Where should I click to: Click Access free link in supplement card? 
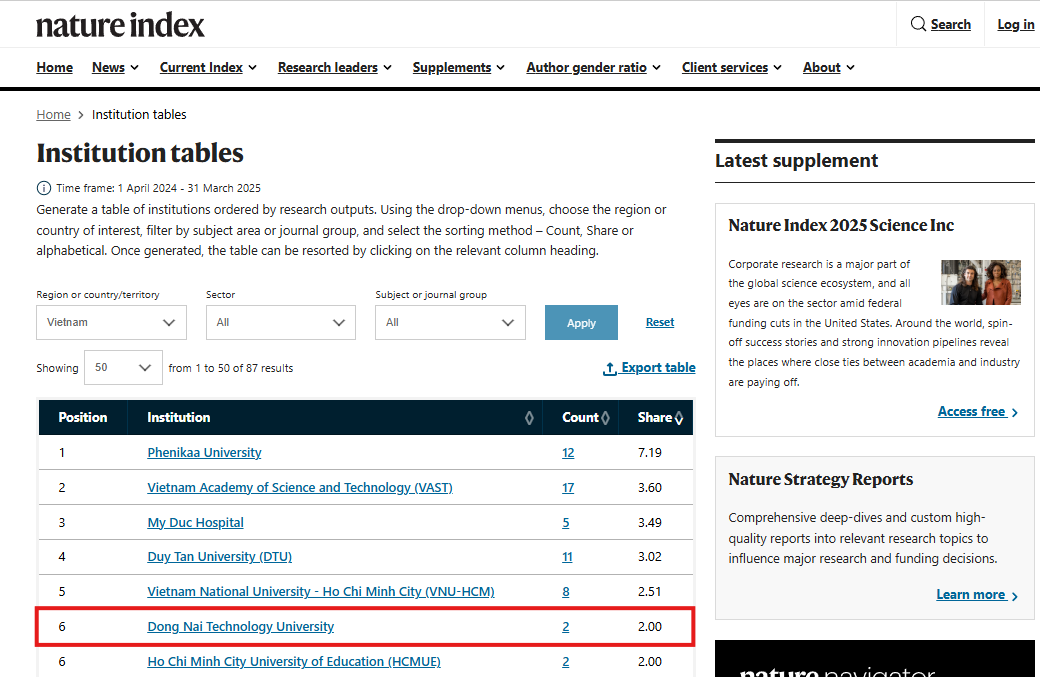978,412
